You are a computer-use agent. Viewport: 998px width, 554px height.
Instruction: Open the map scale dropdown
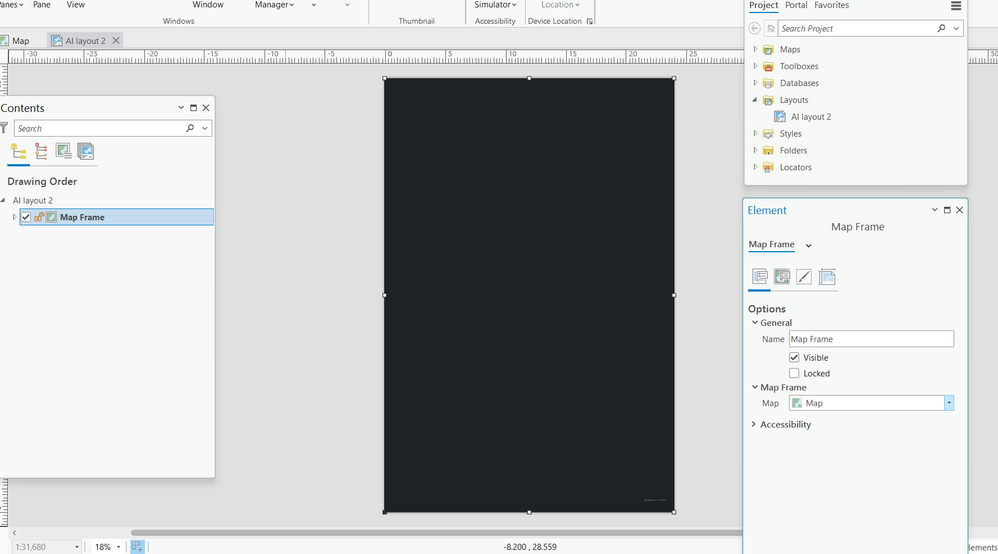pos(77,547)
